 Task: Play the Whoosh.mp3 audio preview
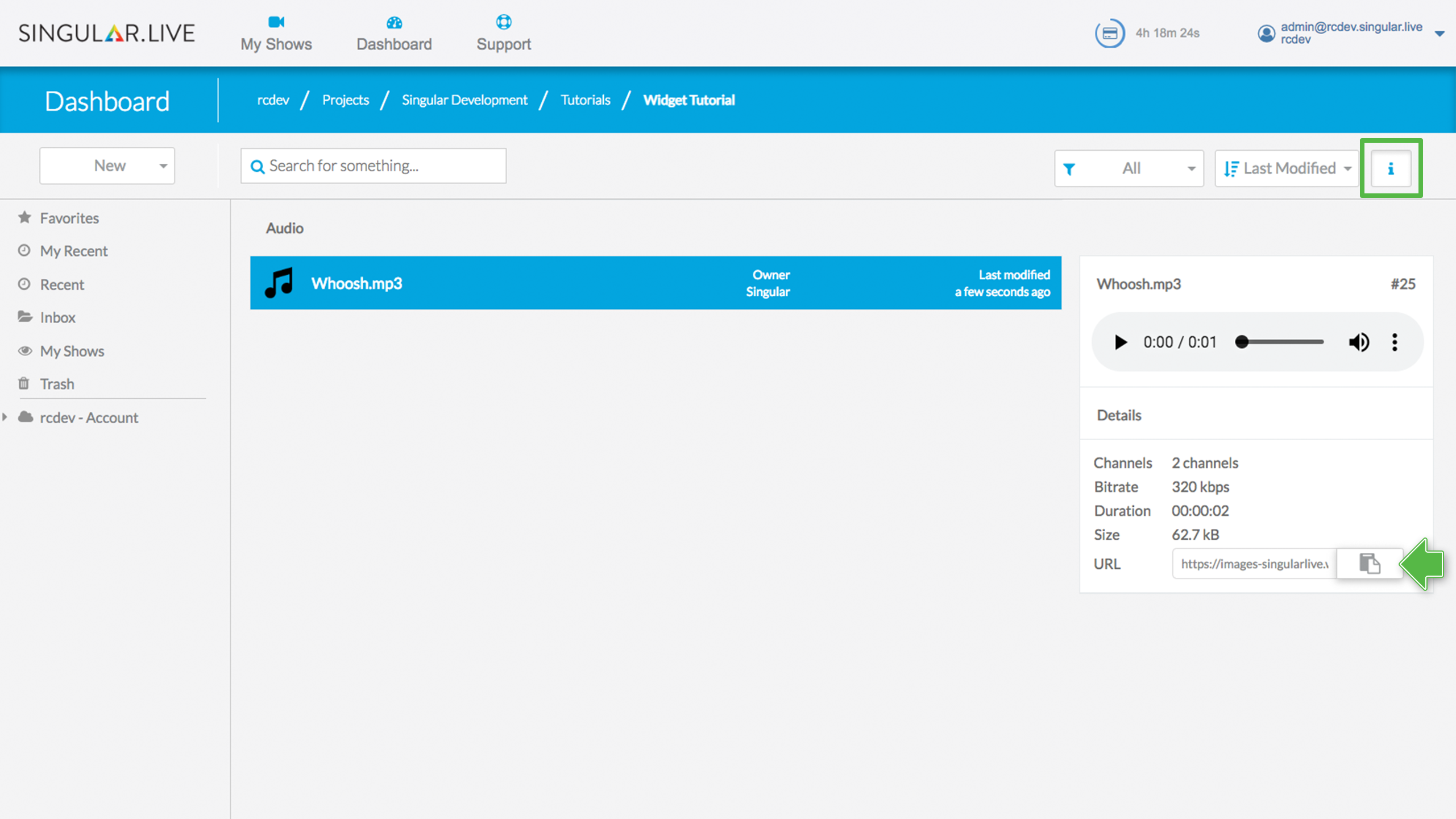pyautogui.click(x=1120, y=342)
